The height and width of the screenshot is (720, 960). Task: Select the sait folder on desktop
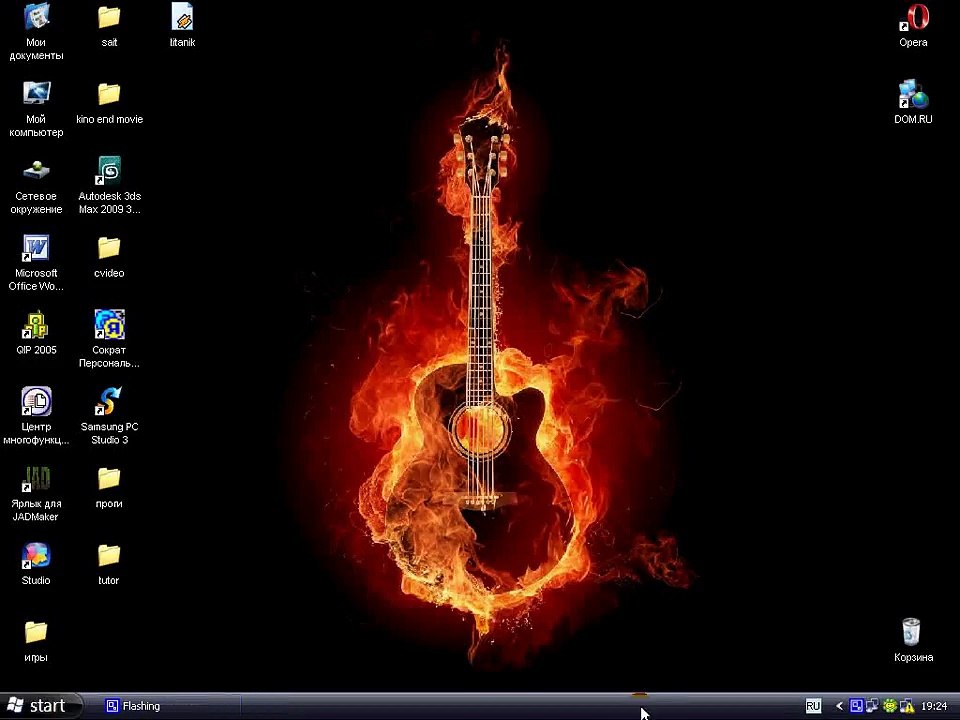pos(109,26)
